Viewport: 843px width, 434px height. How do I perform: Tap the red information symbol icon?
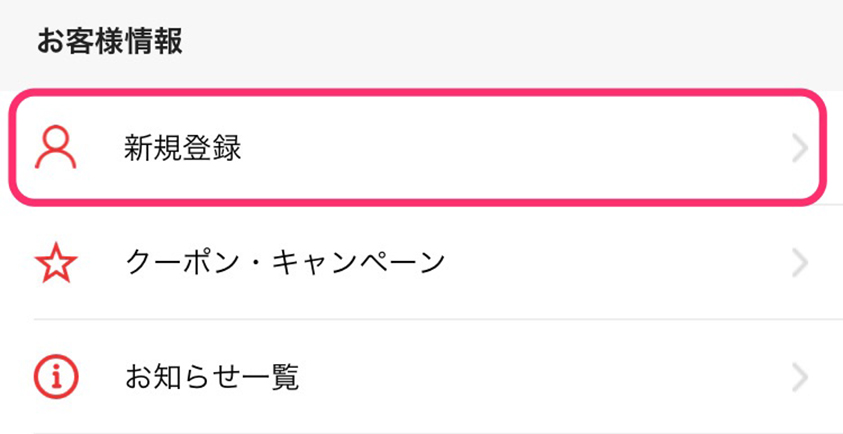pyautogui.click(x=56, y=377)
